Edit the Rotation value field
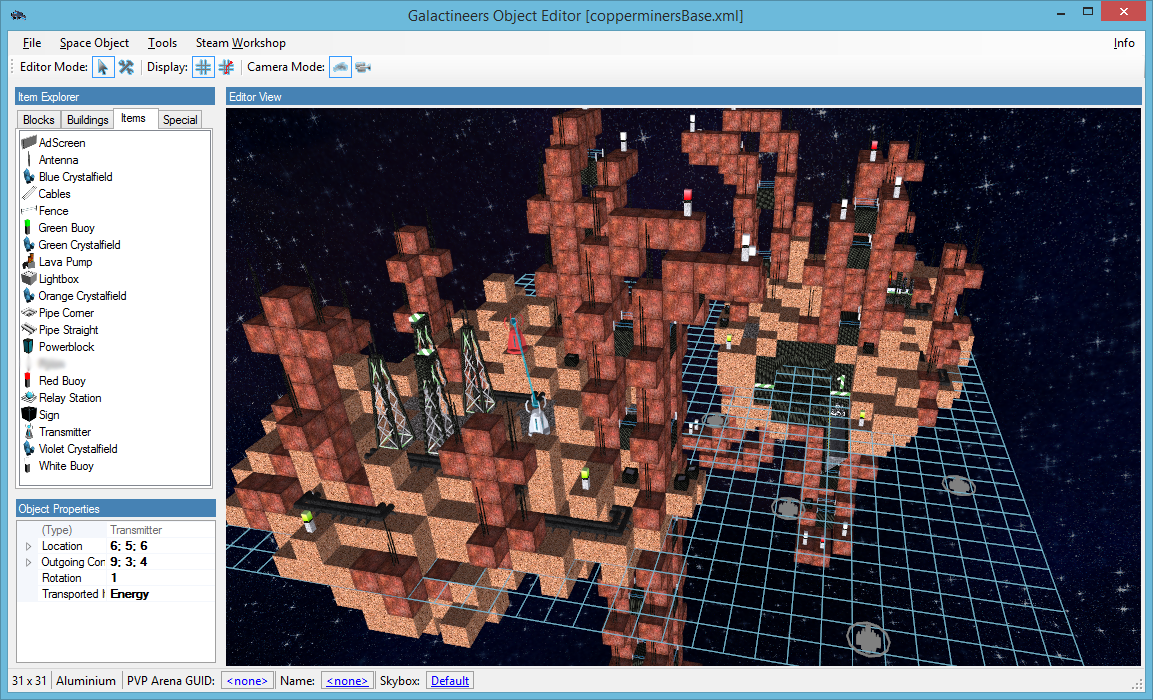 (x=160, y=578)
